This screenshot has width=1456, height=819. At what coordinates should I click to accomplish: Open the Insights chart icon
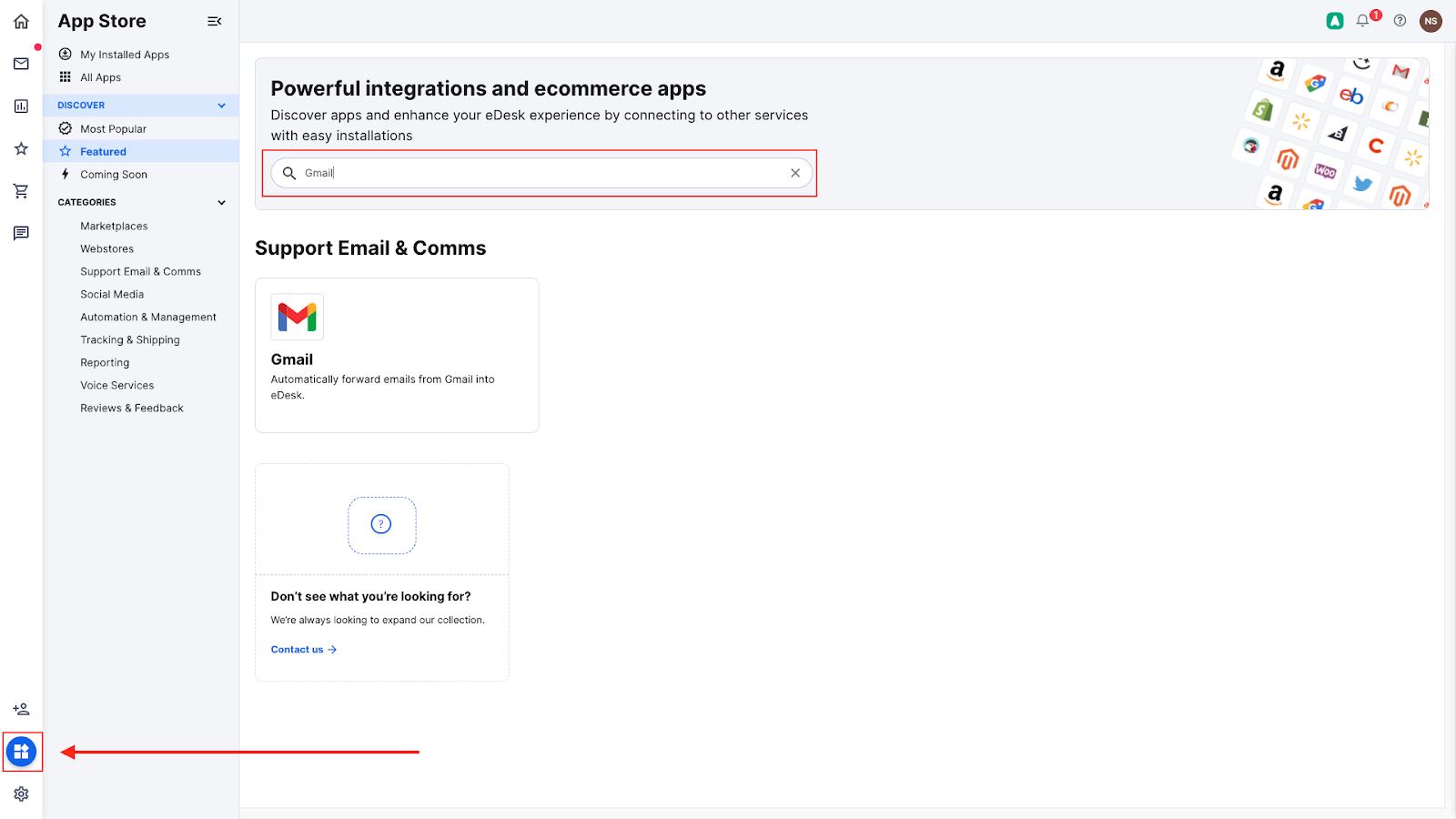click(21, 106)
